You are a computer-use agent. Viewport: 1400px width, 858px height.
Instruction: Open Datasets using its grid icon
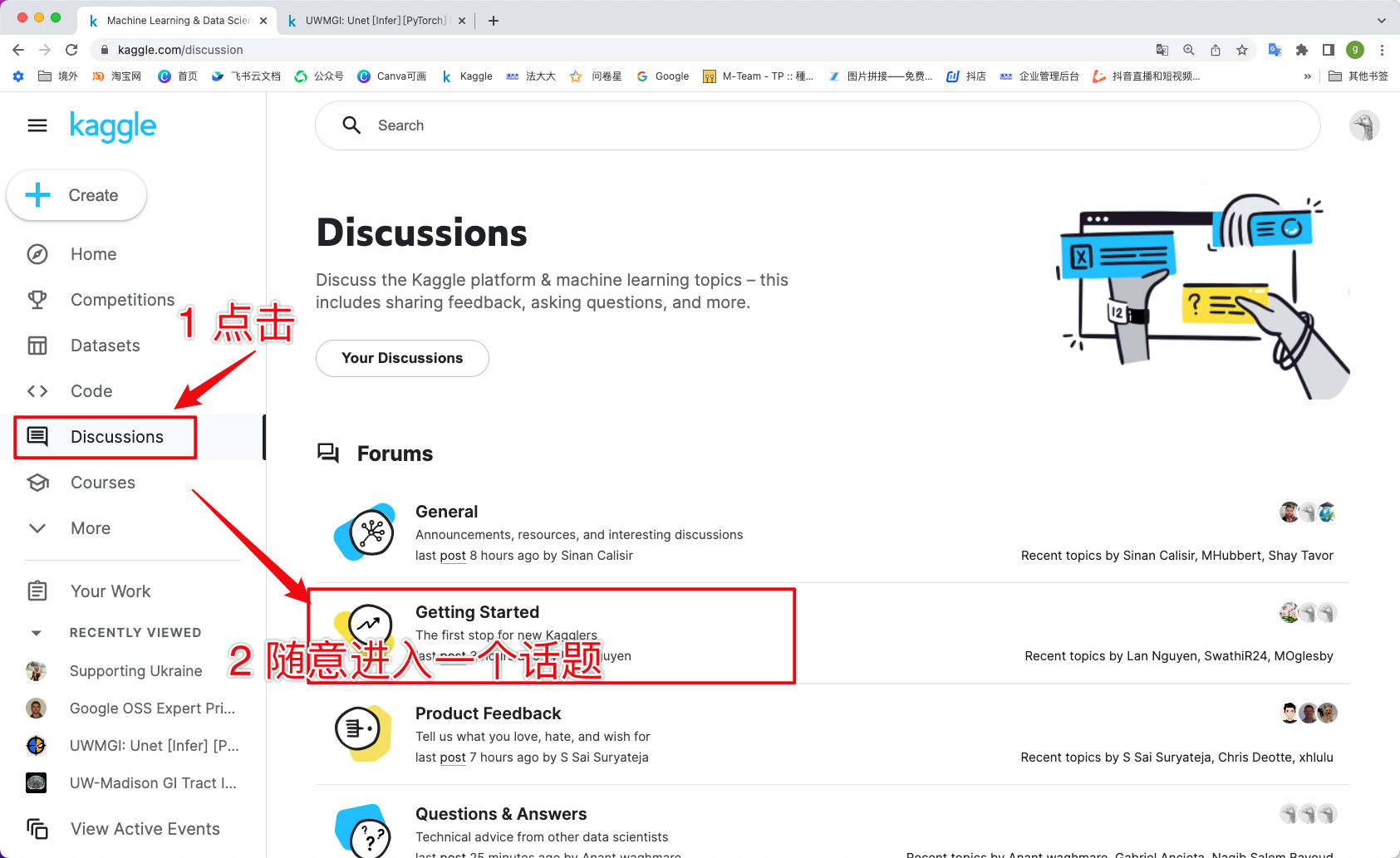(37, 346)
